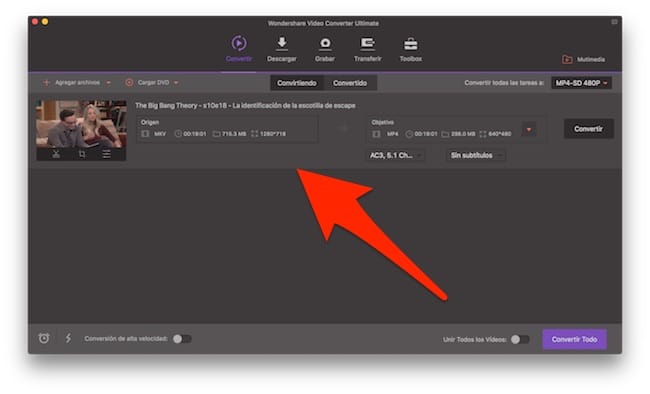Open the Descargar download section
The height and width of the screenshot is (394, 650).
pyautogui.click(x=281, y=49)
